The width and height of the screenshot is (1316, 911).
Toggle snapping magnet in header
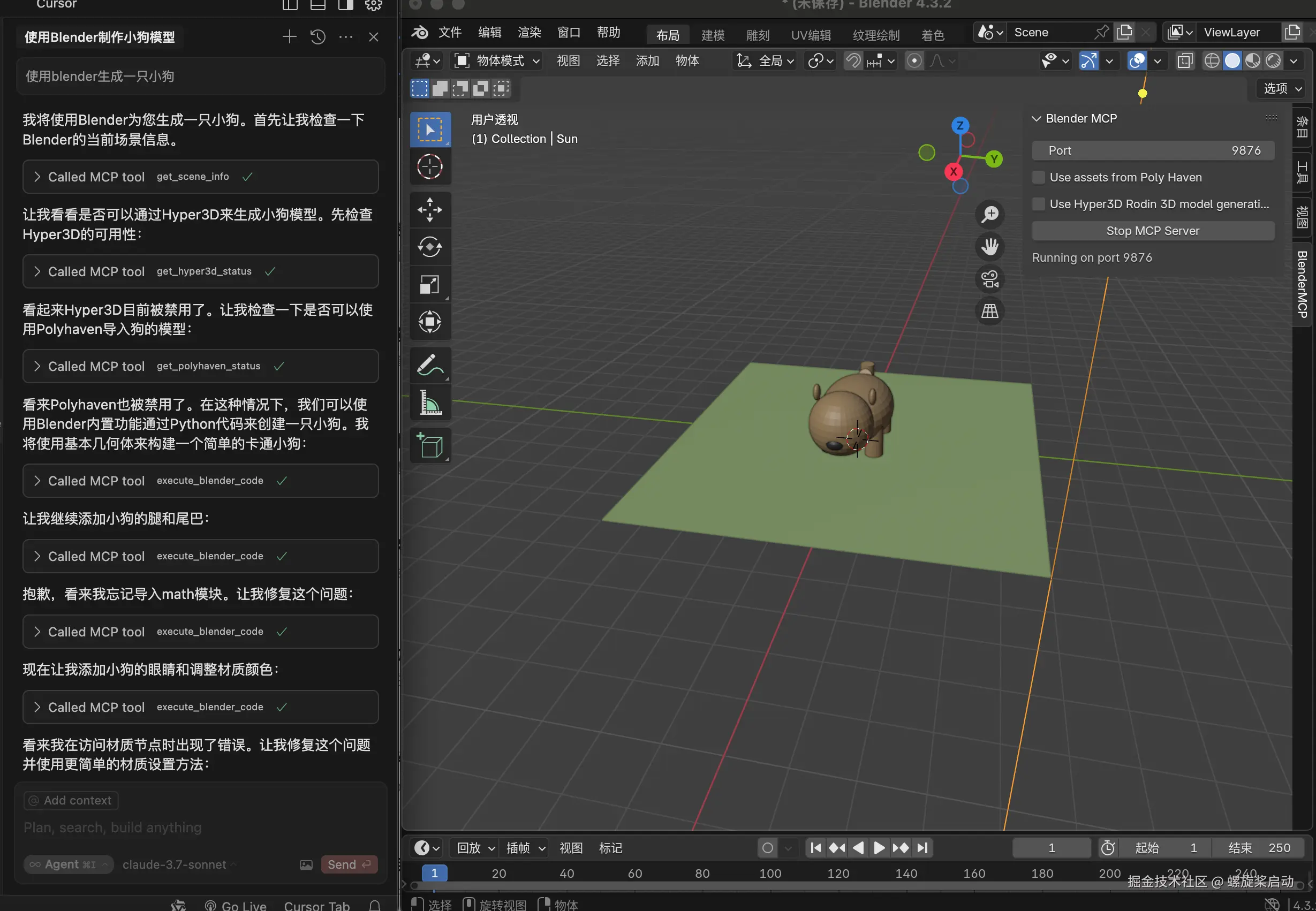[853, 60]
